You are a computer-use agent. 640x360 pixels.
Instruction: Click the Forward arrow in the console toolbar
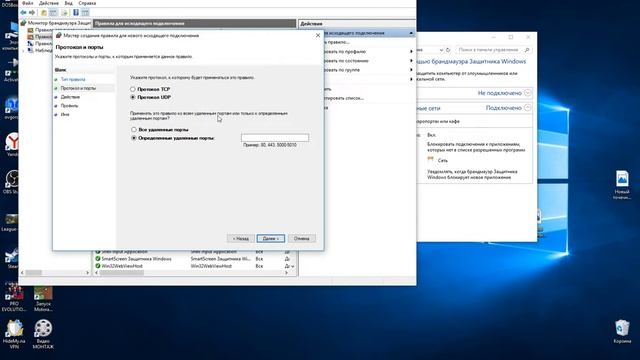coord(32,13)
